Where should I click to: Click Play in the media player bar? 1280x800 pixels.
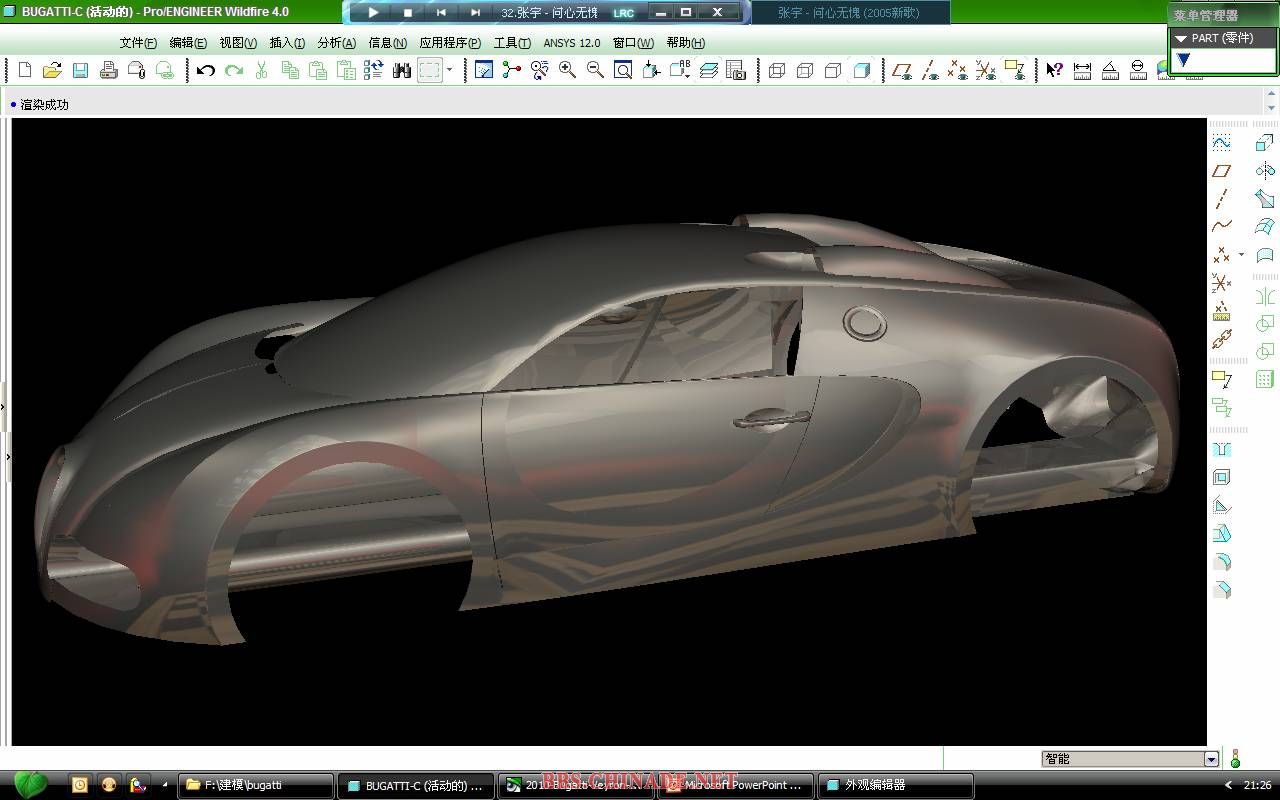[373, 13]
